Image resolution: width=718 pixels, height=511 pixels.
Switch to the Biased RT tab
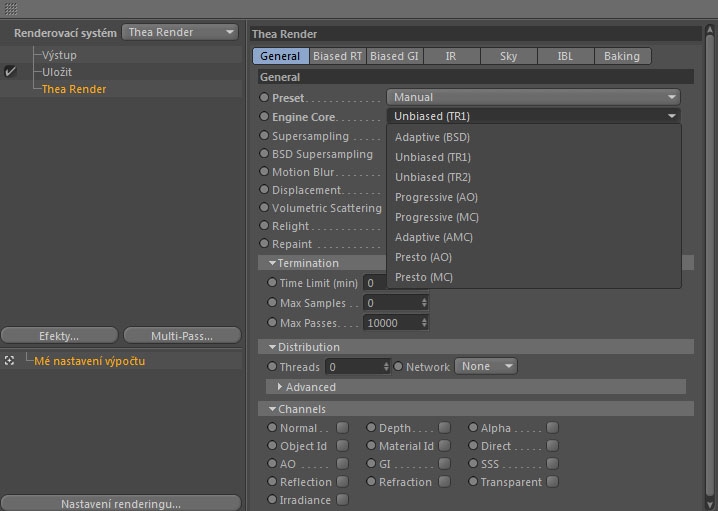[337, 56]
